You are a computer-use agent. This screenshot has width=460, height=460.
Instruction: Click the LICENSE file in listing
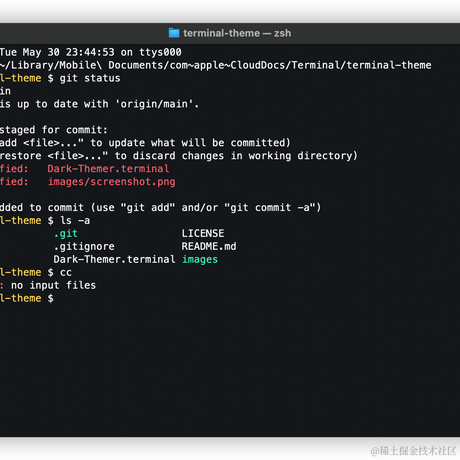coord(203,233)
